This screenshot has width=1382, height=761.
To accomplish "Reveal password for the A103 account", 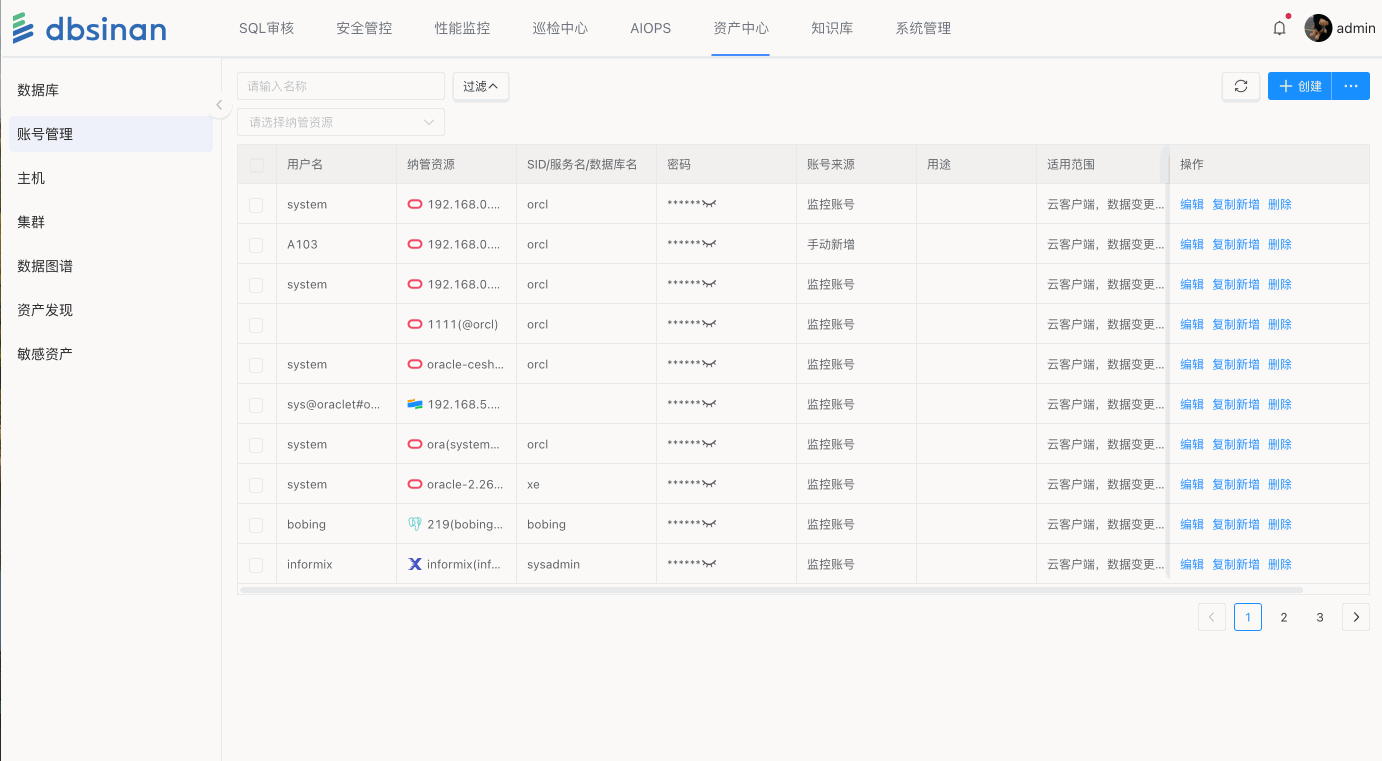I will [710, 244].
